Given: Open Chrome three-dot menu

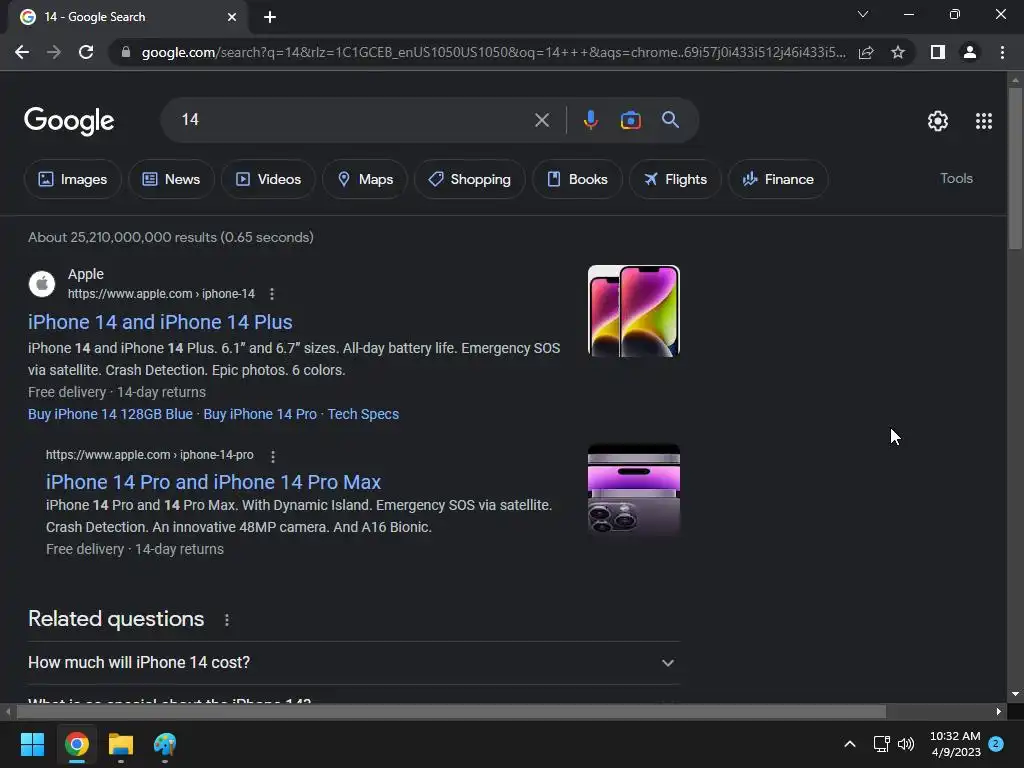Looking at the screenshot, I should (1002, 52).
